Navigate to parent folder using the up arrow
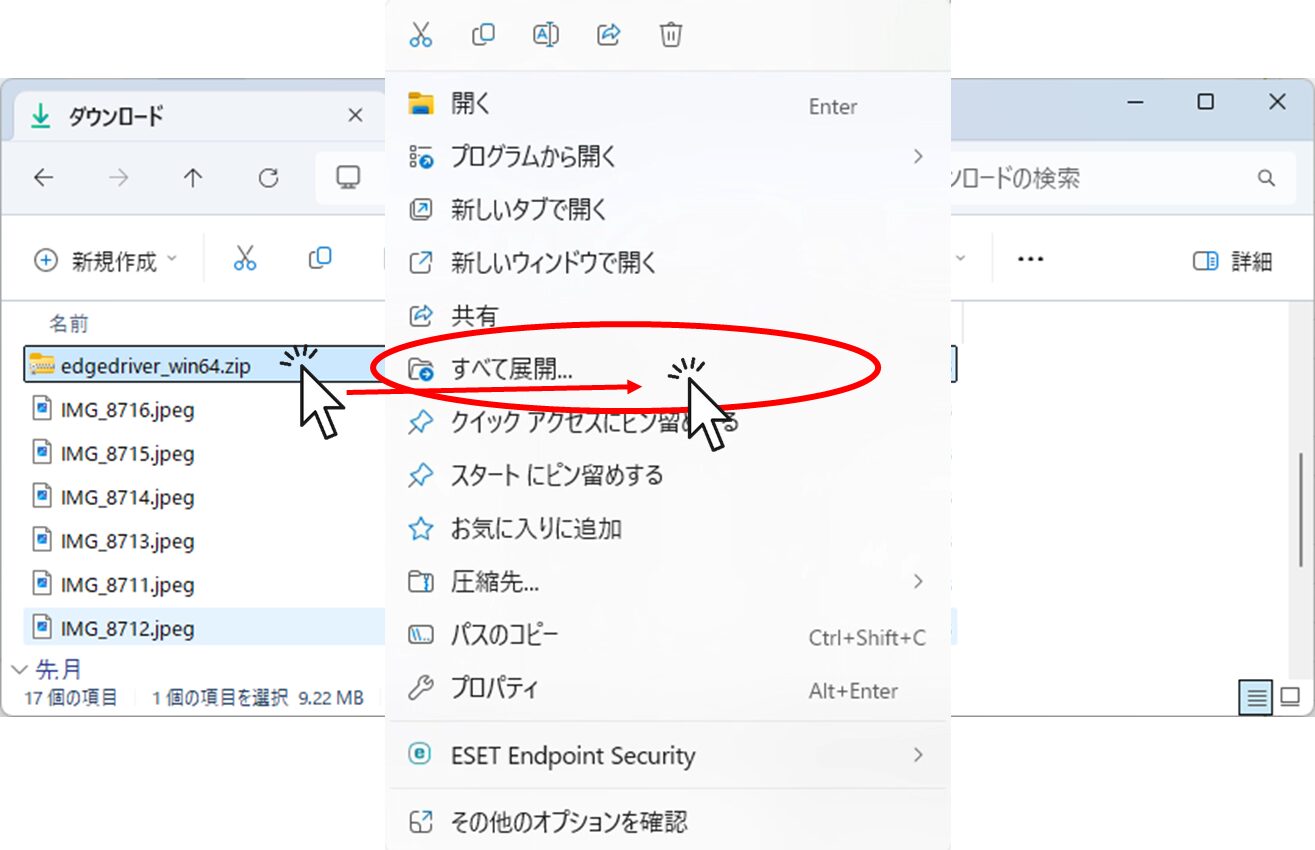Viewport: 1315px width, 850px height. pos(193,178)
